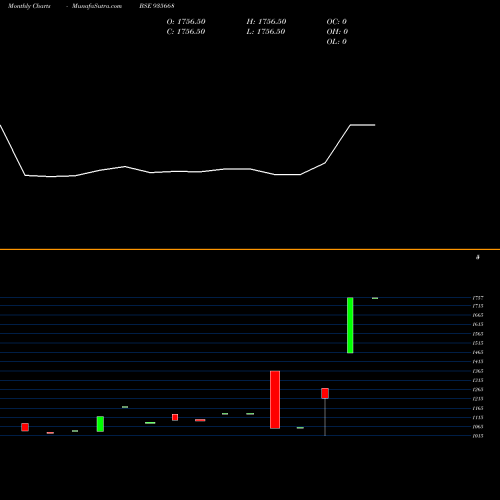
Task: Click the 'Monthly Charts' title text
Action: click(x=29, y=6)
